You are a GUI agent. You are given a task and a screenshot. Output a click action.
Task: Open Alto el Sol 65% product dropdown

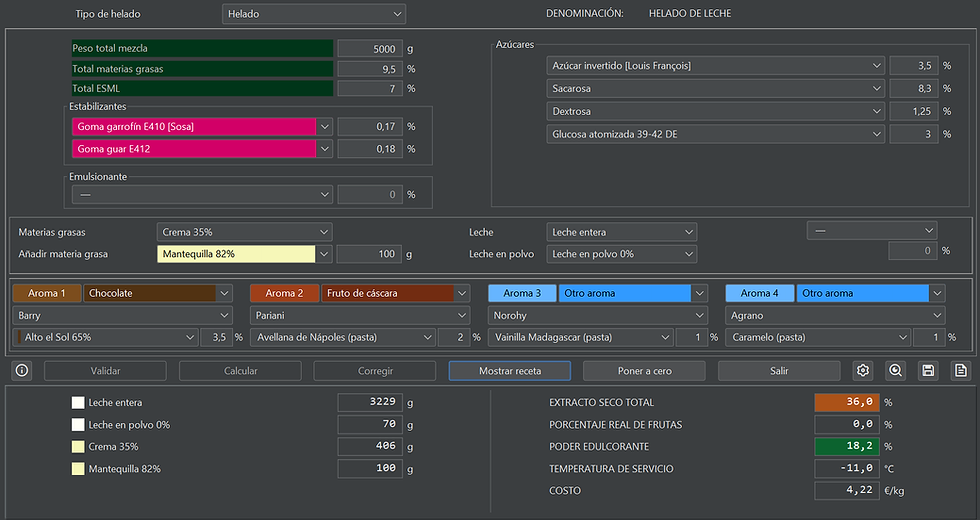point(106,338)
